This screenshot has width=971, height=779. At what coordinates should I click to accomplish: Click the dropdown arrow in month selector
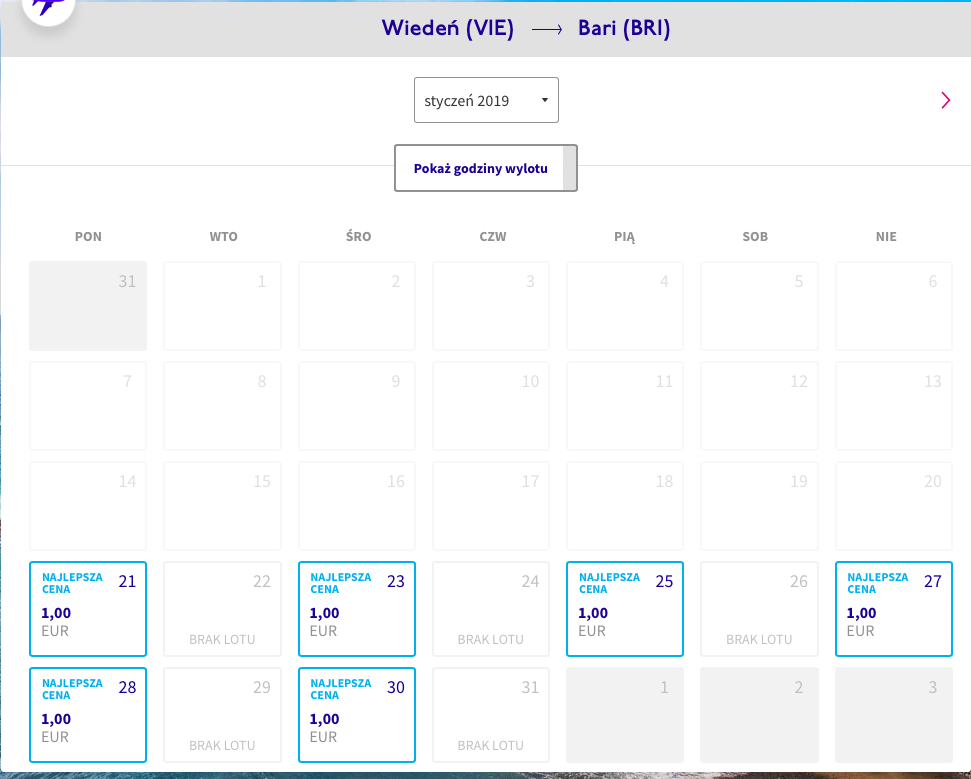(x=545, y=100)
